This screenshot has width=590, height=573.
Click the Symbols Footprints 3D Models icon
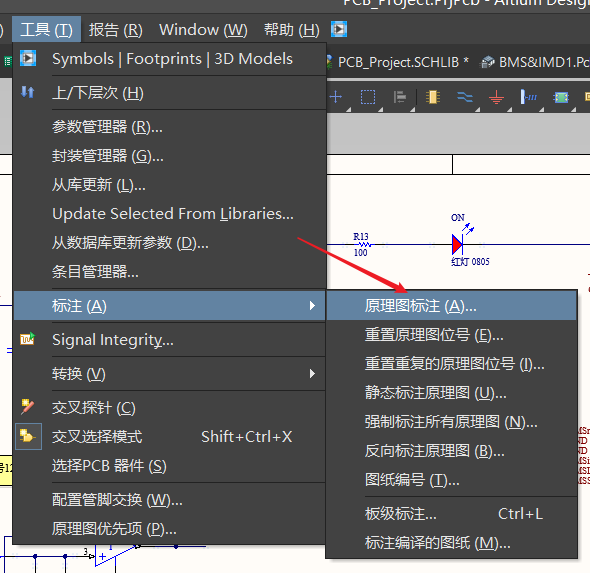pos(28,58)
